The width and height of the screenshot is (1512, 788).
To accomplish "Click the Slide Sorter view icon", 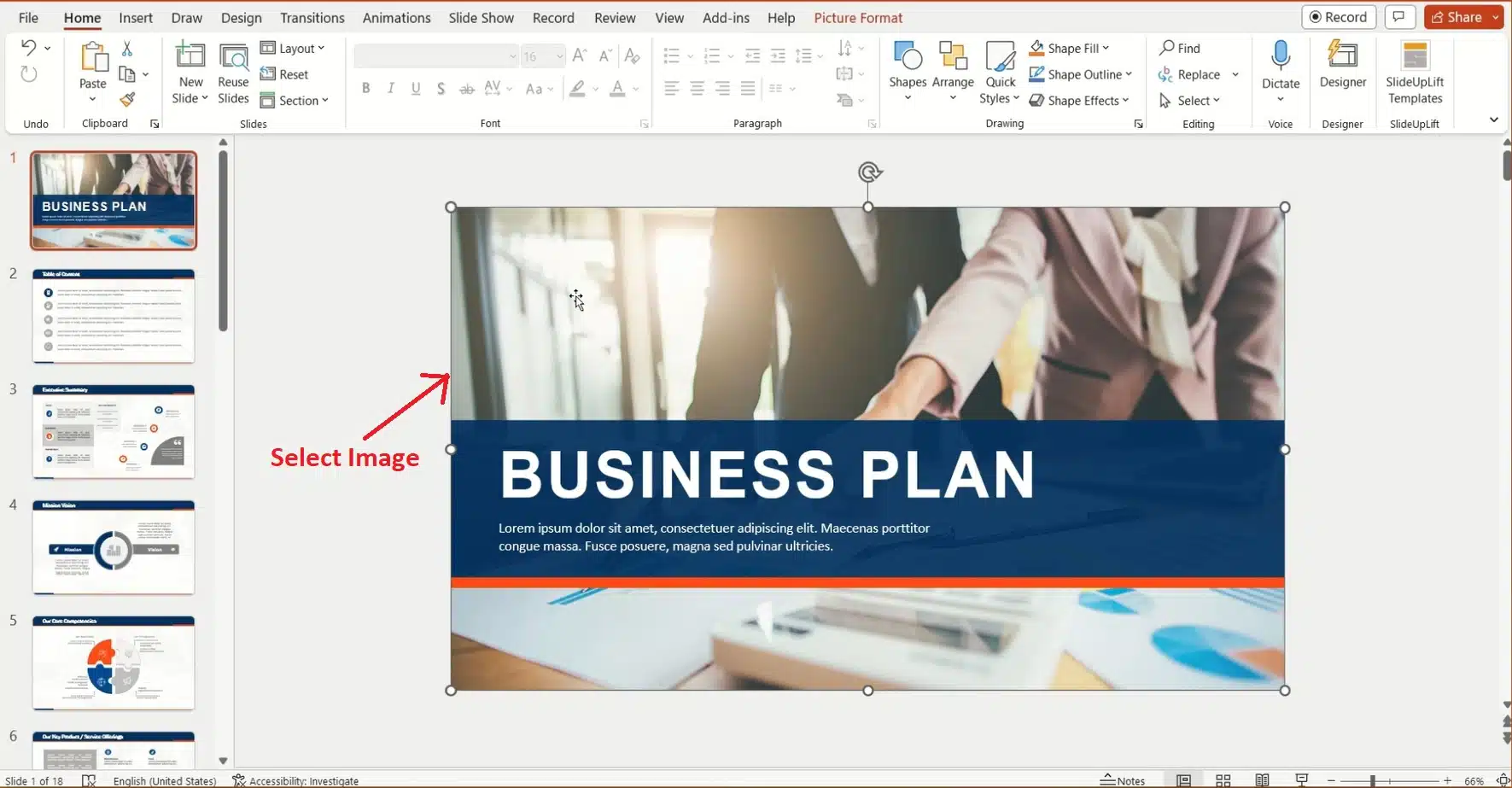I will coord(1223,780).
